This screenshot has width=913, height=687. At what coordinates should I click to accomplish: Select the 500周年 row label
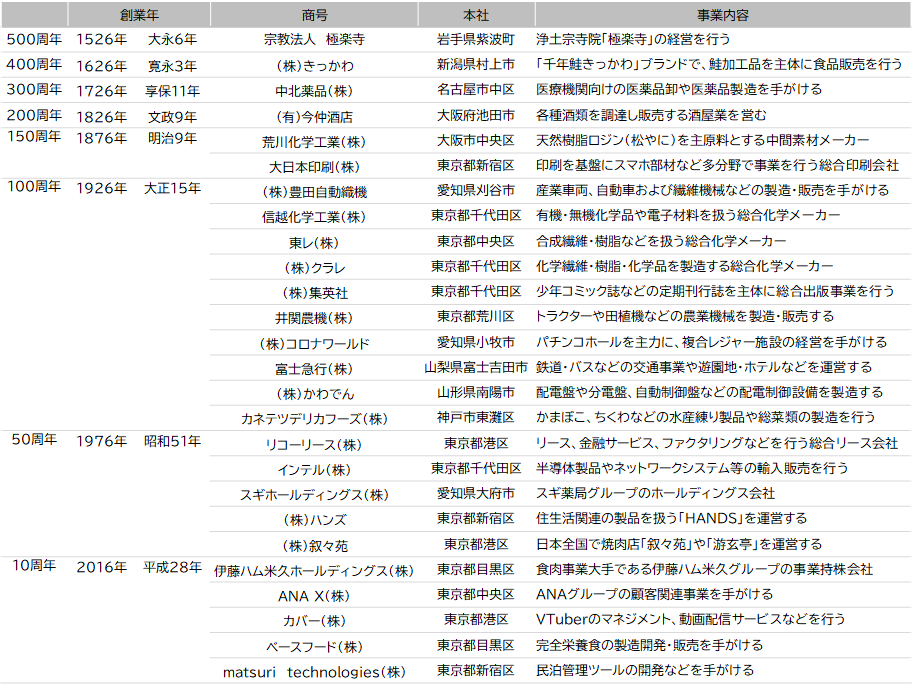[34, 40]
